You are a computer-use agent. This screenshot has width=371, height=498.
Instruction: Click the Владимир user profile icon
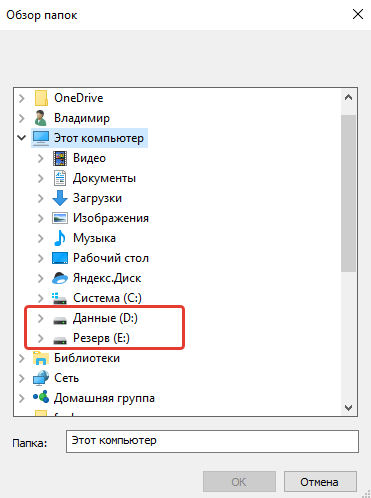click(x=41, y=118)
